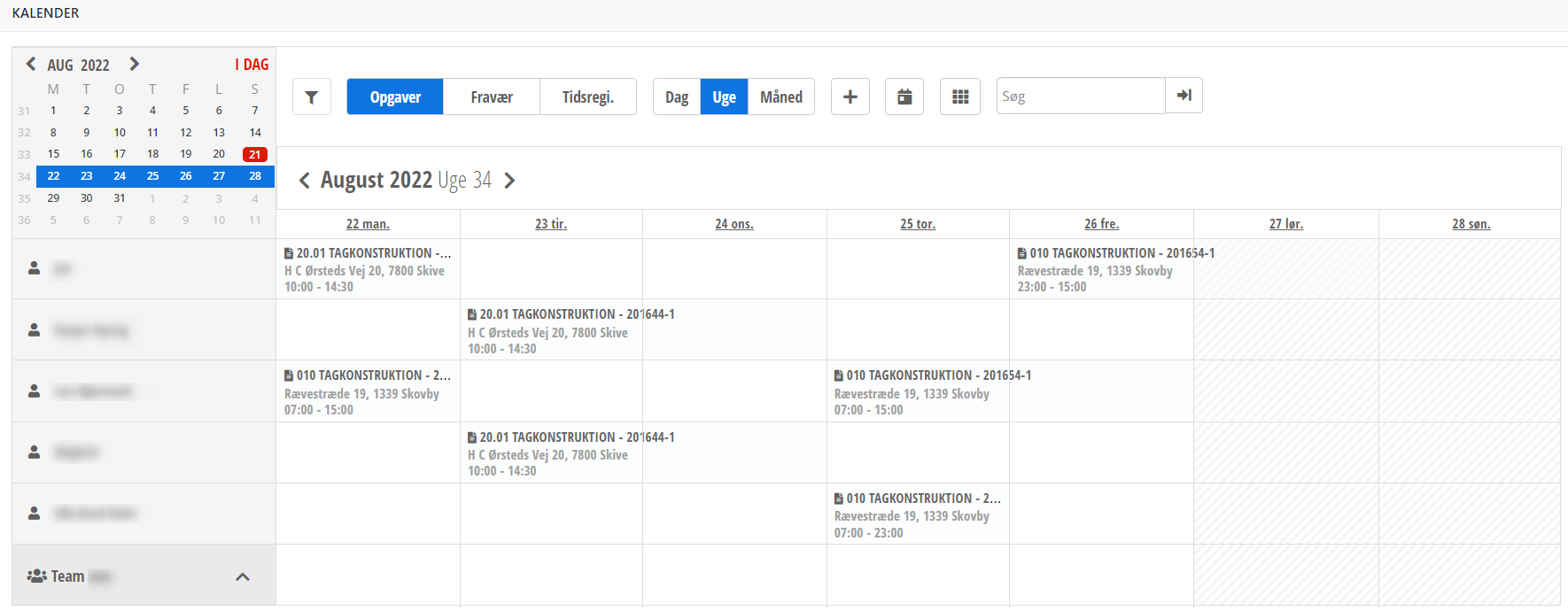Open the filter funnel icon
1568x611 pixels.
[311, 97]
